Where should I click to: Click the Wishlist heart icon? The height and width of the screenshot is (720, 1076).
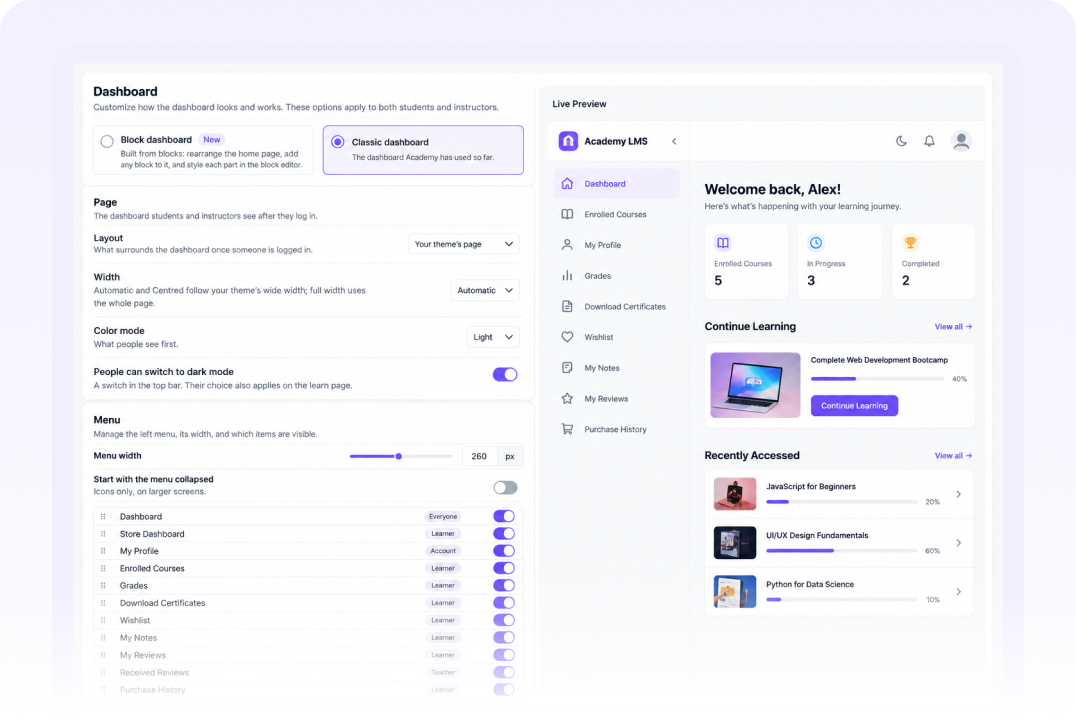(x=567, y=337)
